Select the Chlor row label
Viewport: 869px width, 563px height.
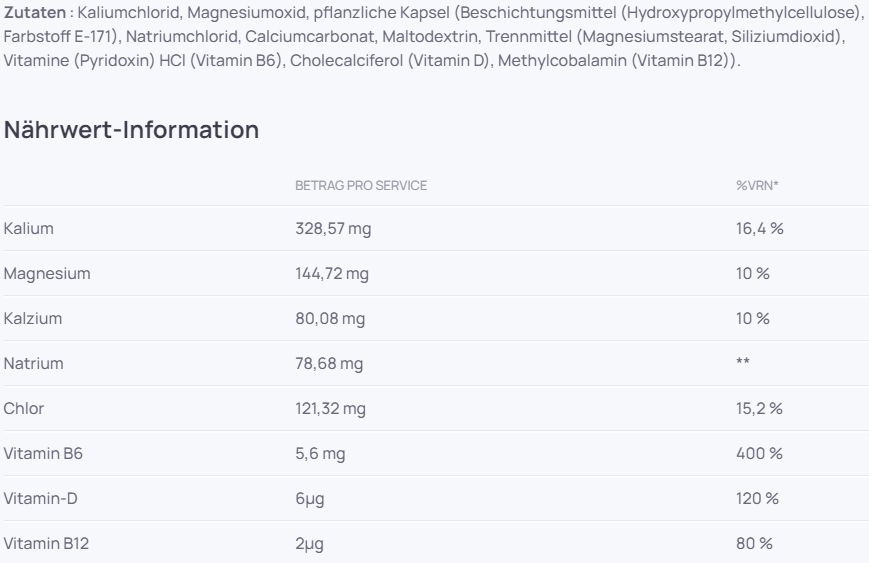(24, 408)
